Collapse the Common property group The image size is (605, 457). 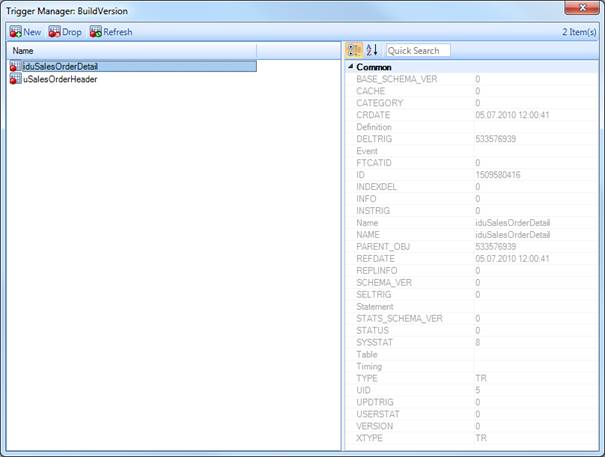(x=351, y=66)
